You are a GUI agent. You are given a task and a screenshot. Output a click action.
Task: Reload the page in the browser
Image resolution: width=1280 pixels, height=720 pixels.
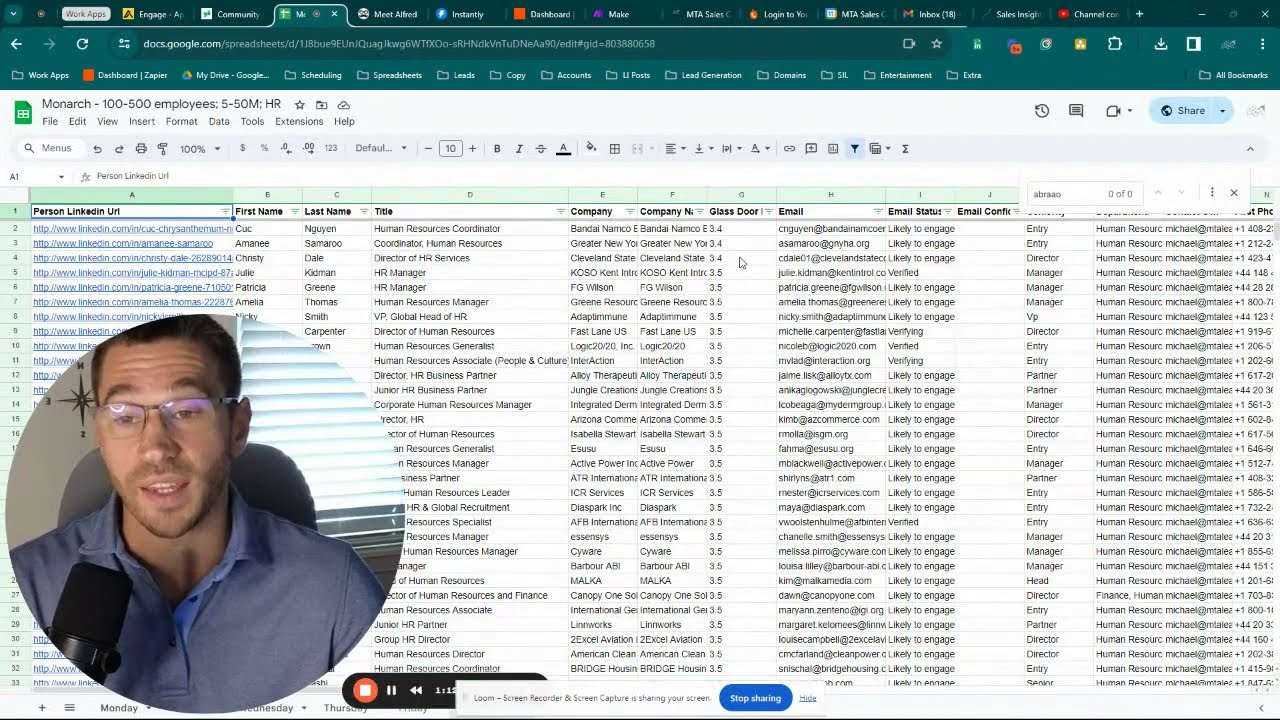82,44
